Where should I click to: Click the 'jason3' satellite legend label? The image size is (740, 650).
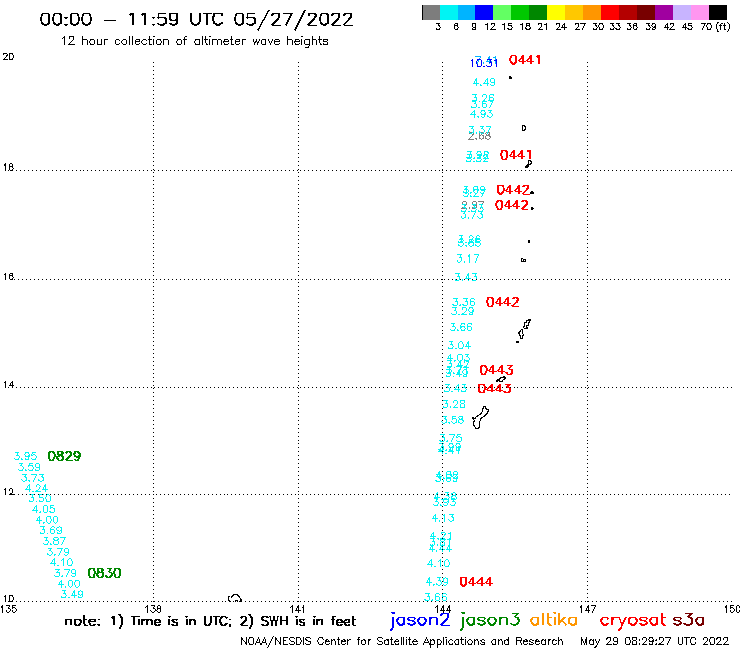tap(490, 620)
